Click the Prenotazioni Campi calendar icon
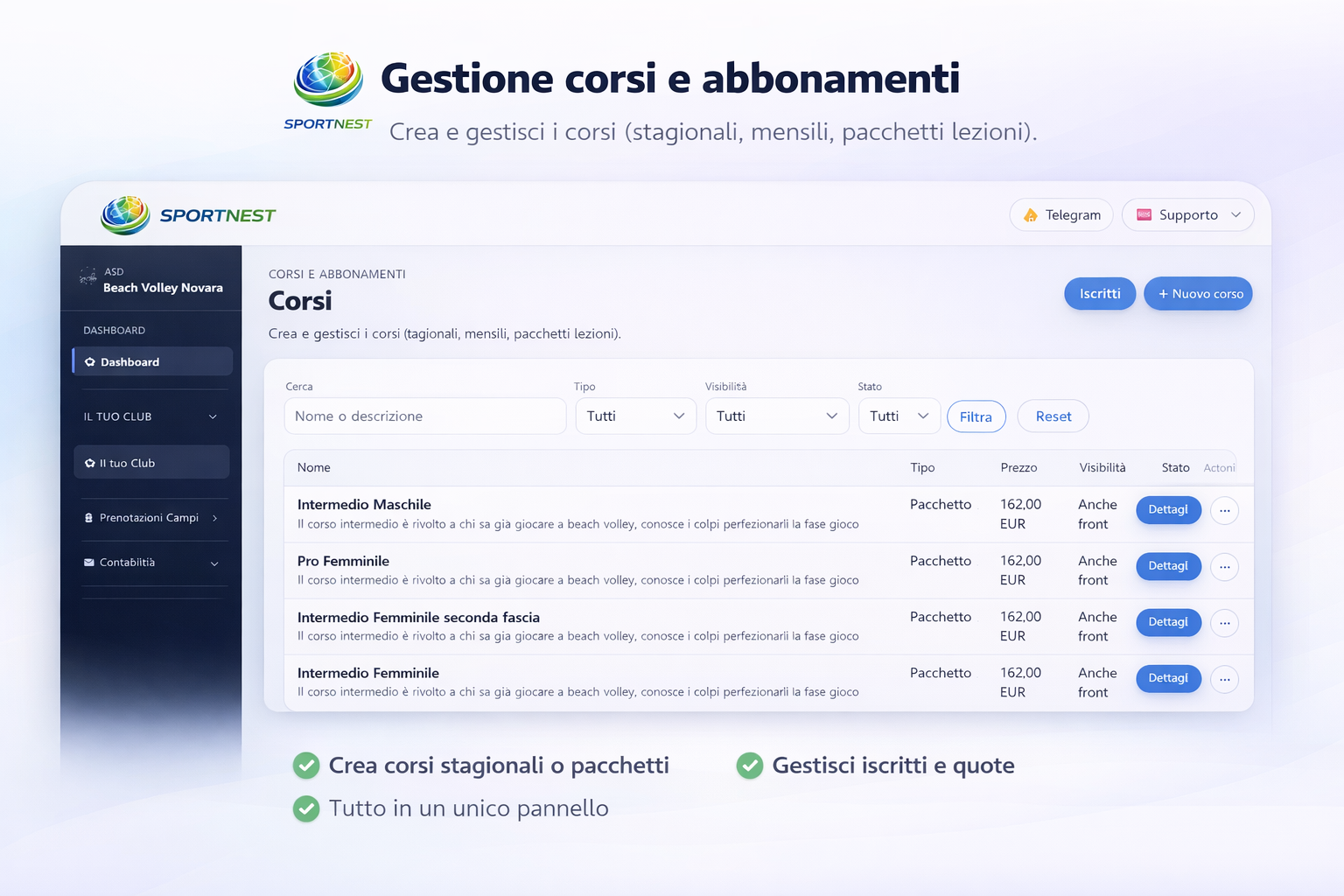Viewport: 1344px width, 896px height. [90, 518]
